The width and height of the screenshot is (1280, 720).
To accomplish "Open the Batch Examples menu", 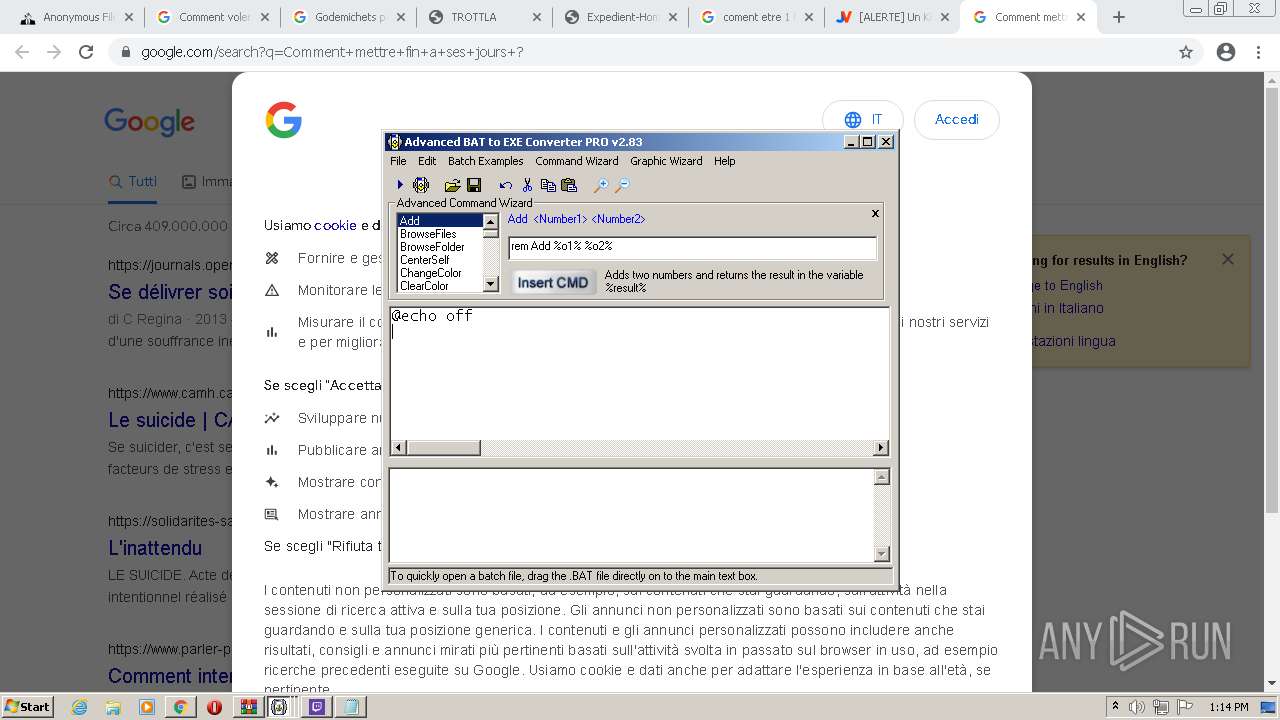I will (485, 161).
